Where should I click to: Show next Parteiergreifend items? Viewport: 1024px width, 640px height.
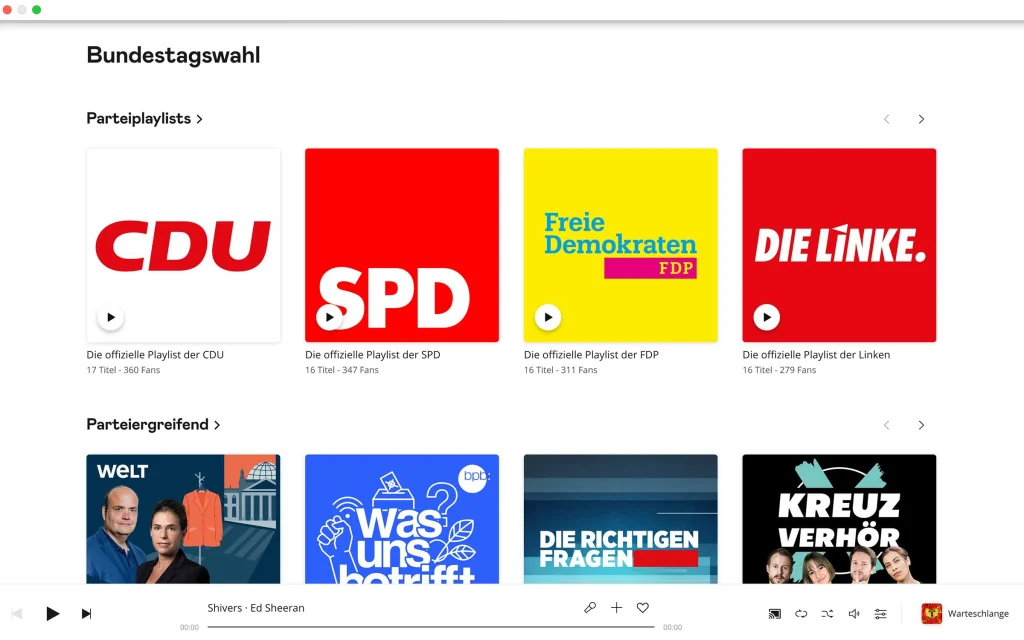click(x=921, y=425)
